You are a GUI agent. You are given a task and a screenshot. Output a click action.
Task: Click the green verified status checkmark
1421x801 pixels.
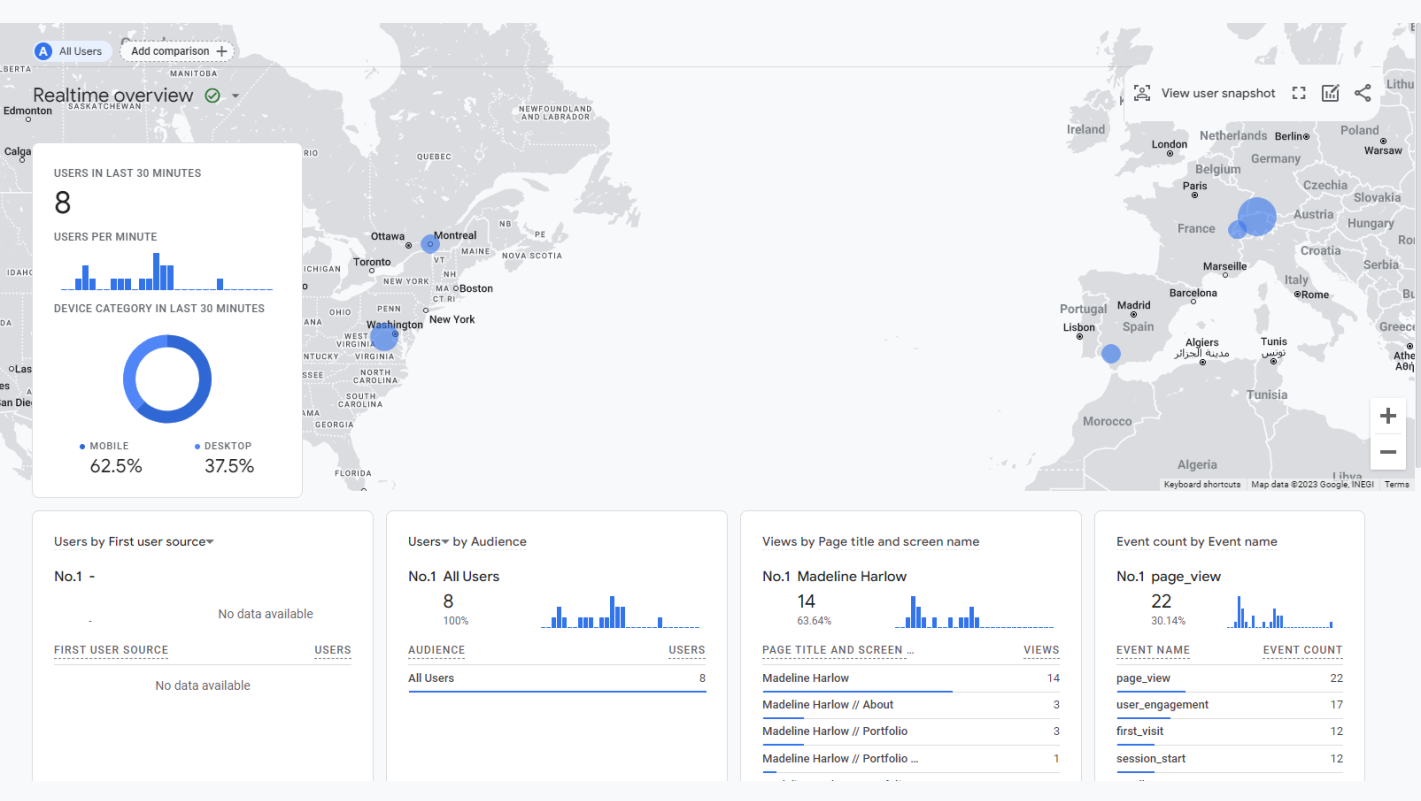[x=212, y=96]
